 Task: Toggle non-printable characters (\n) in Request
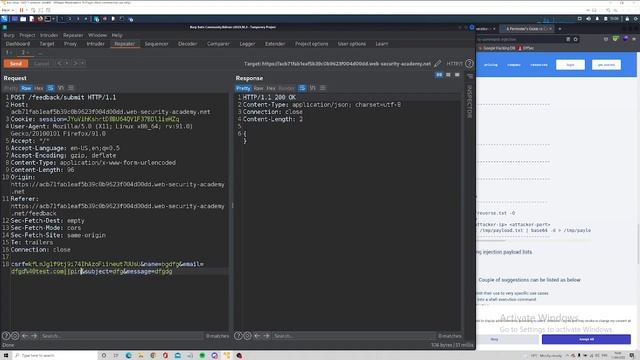coord(61,88)
